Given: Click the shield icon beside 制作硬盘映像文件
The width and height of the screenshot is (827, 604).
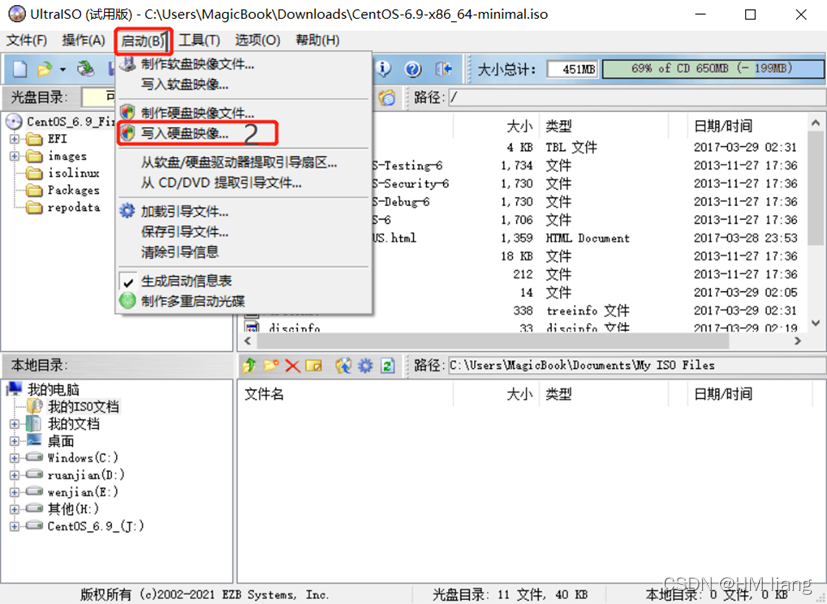Looking at the screenshot, I should tap(127, 112).
